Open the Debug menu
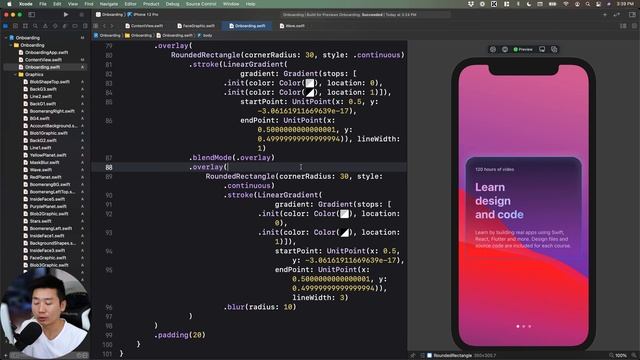The width and height of the screenshot is (640, 360). coord(172,4)
